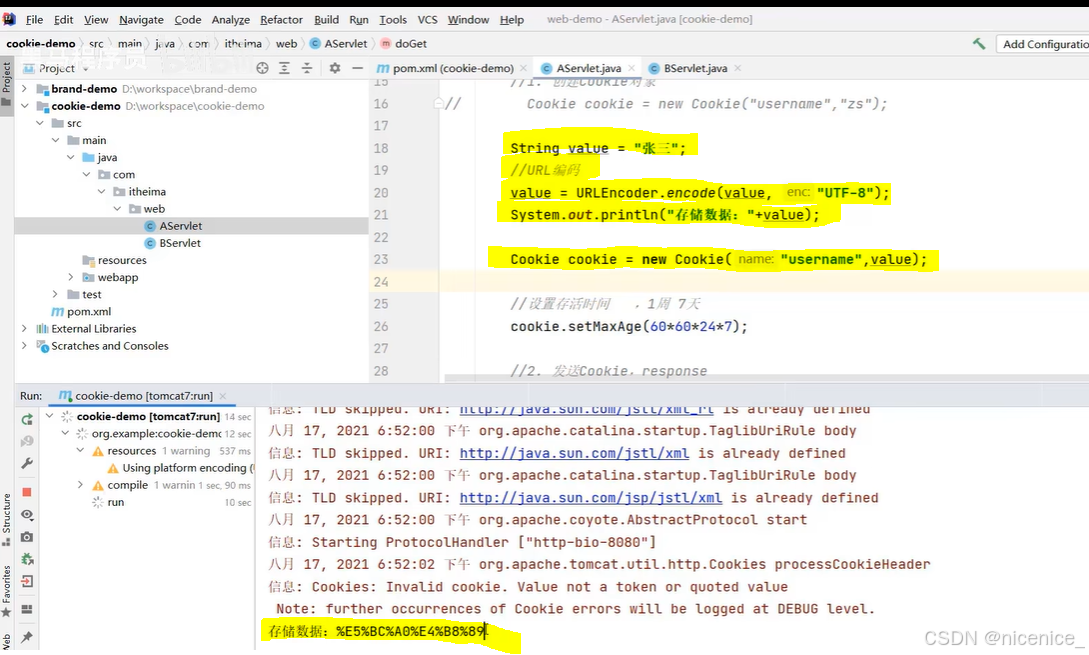Click the Collapse All icon in Project panel
This screenshot has width=1089, height=655.
coord(306,68)
